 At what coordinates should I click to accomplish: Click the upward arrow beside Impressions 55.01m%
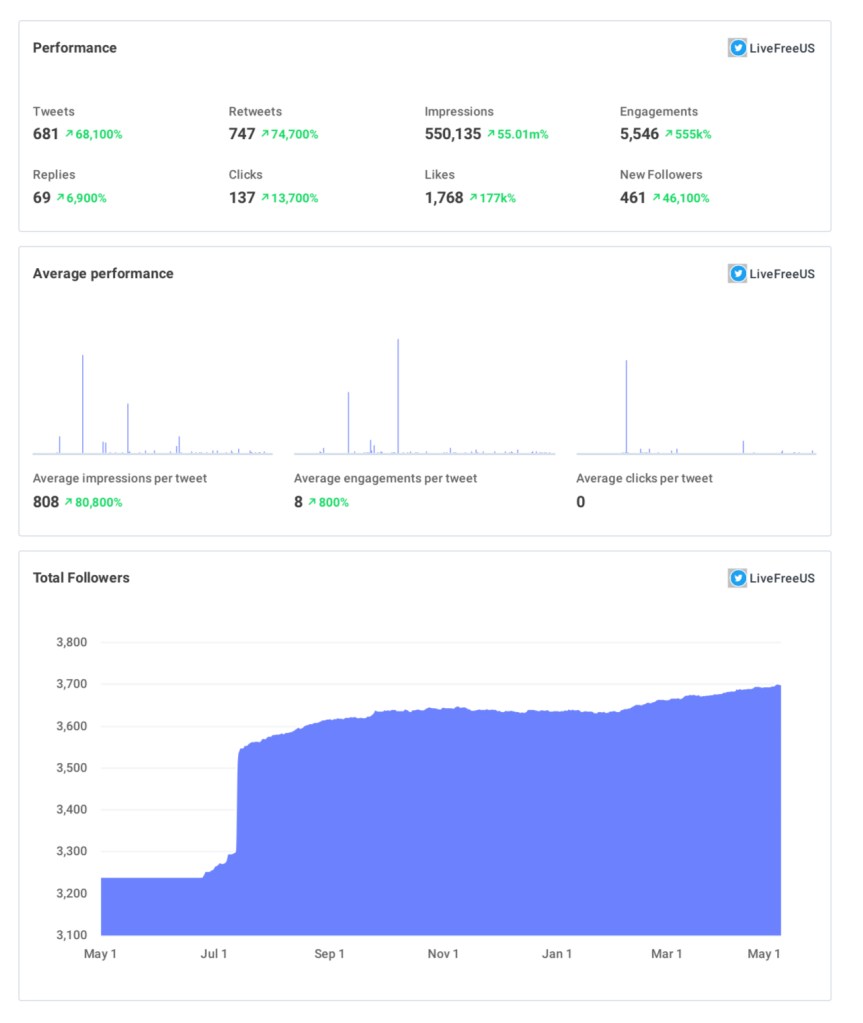tap(491, 134)
